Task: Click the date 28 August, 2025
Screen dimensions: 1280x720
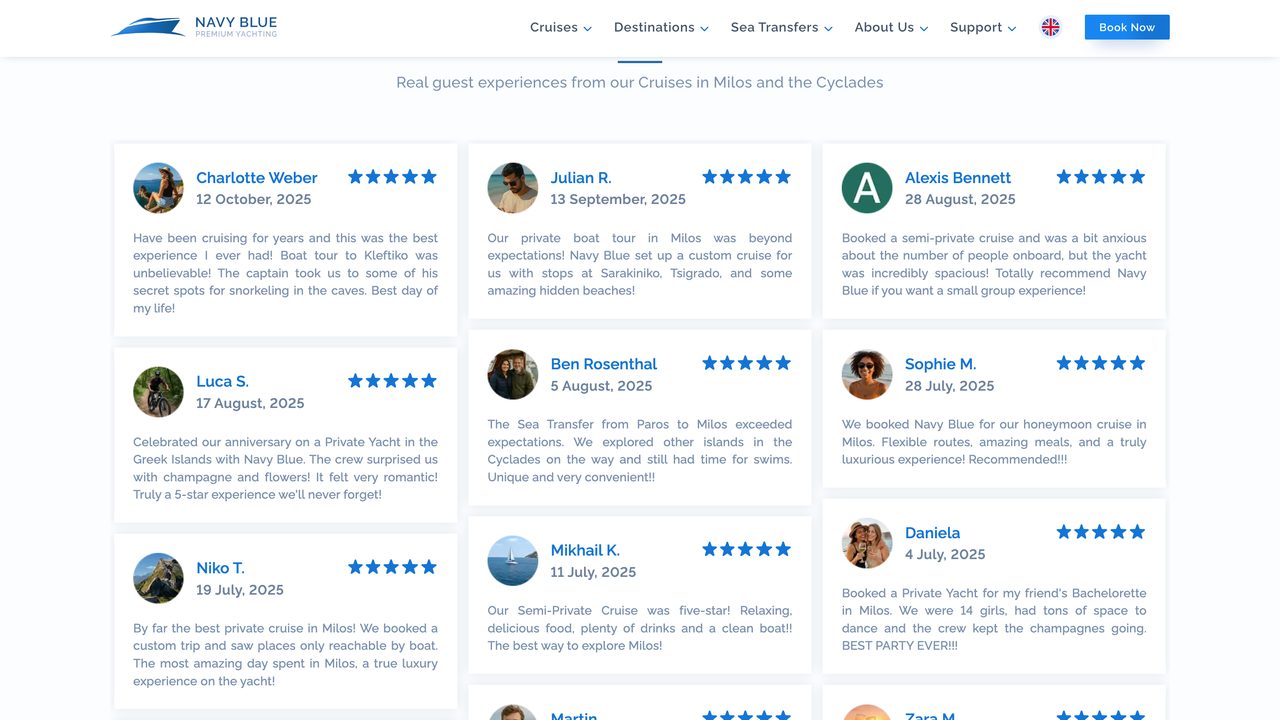Action: [960, 199]
